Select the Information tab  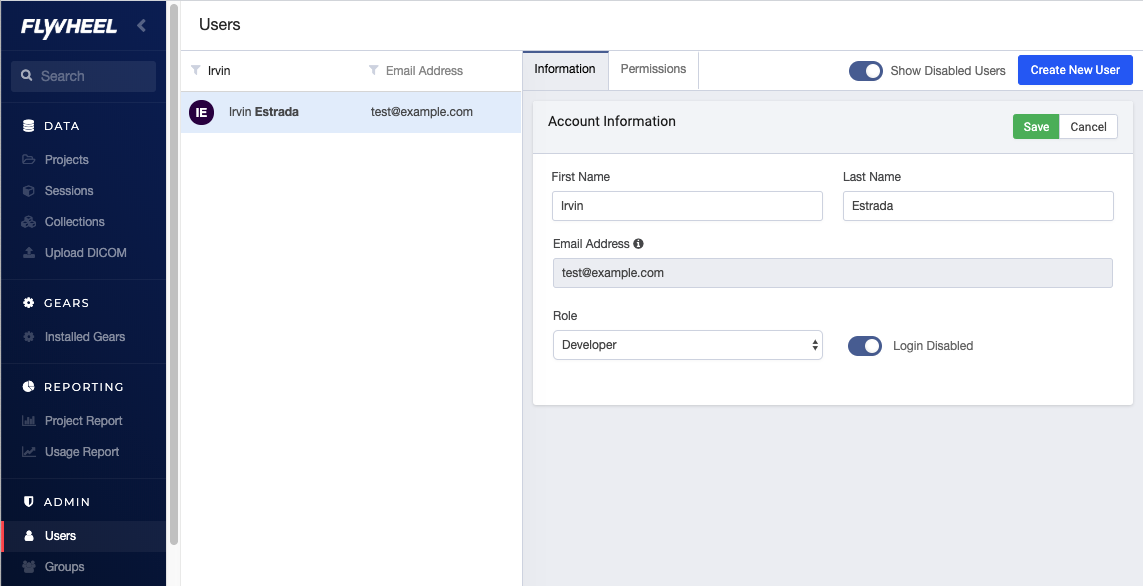565,69
